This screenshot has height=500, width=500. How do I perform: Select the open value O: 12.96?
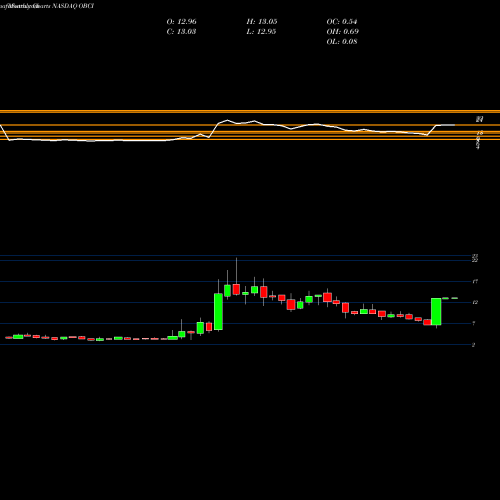point(181,22)
